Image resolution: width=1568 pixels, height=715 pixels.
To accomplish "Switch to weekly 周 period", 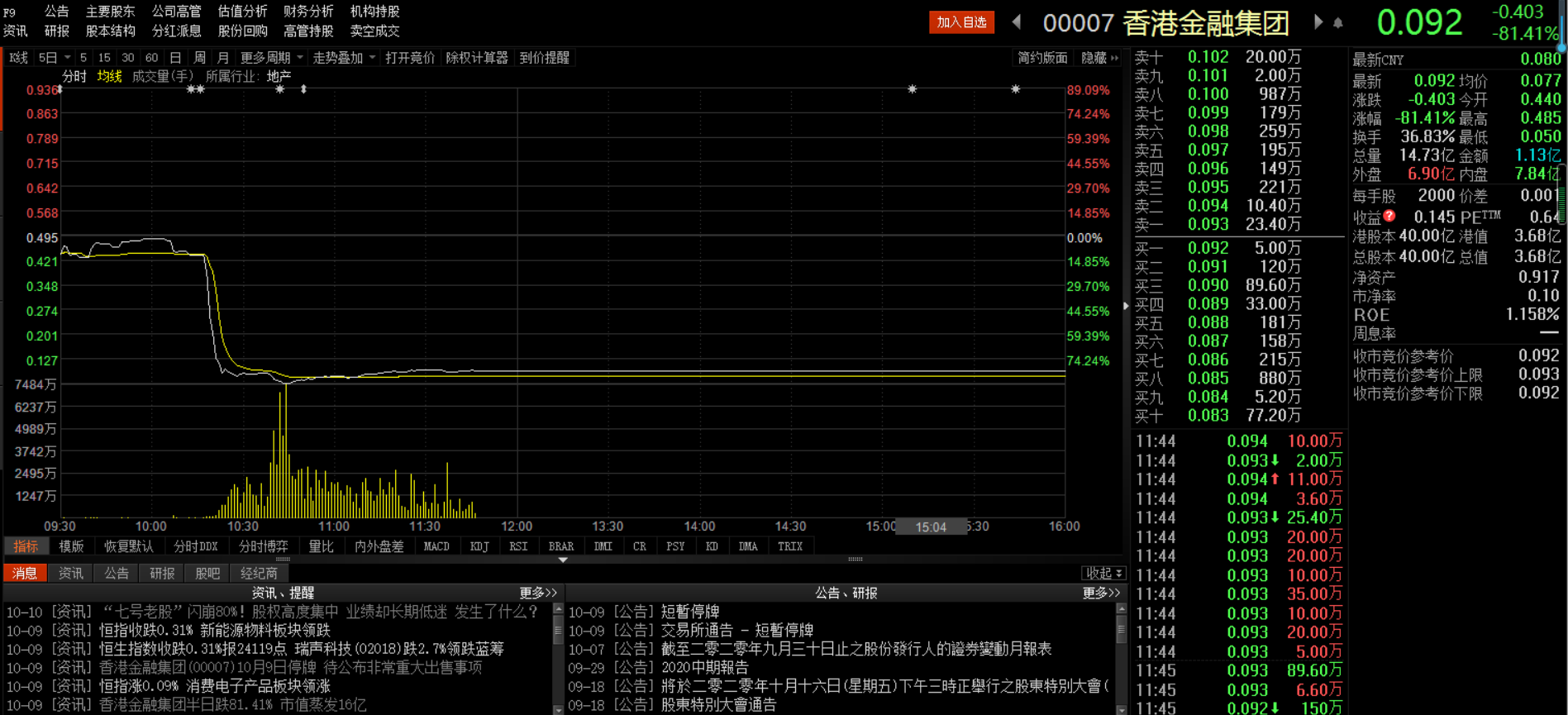I will click(199, 58).
